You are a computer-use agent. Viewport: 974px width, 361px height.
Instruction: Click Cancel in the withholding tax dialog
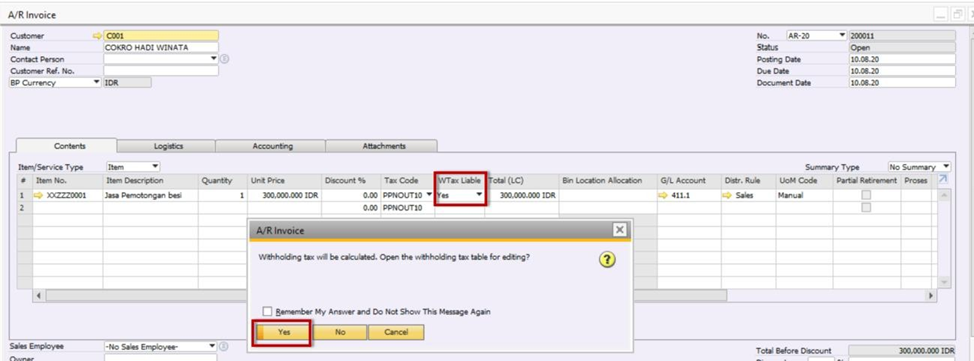click(396, 332)
